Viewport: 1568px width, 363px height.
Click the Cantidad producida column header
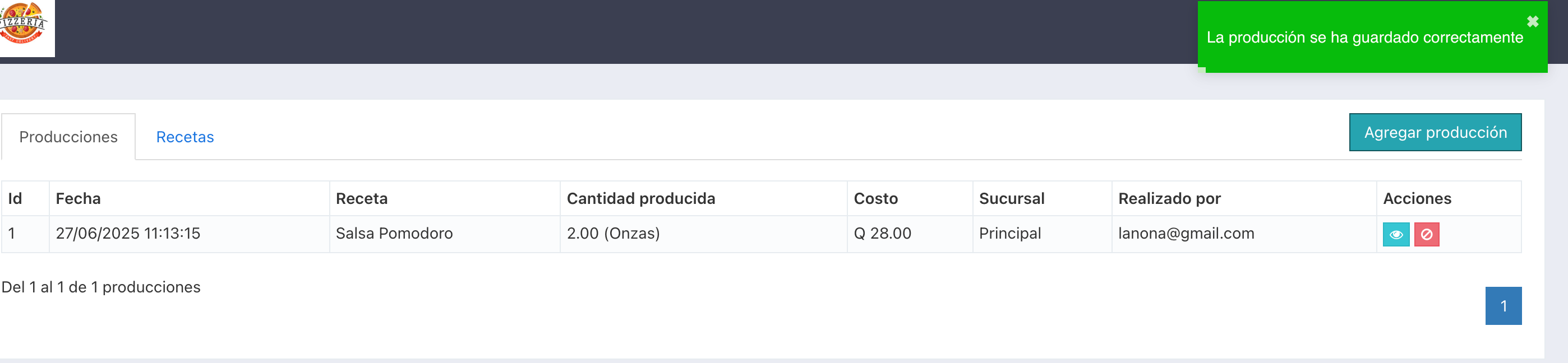pyautogui.click(x=704, y=199)
